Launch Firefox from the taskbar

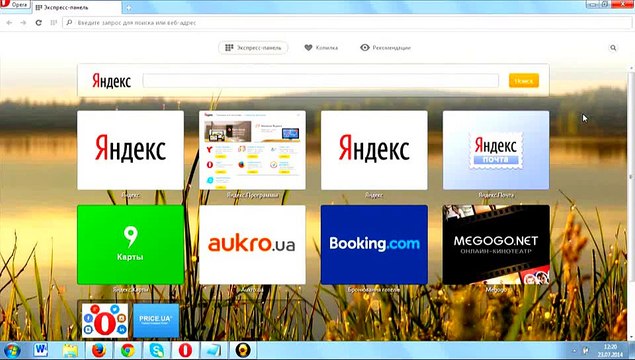[99, 350]
